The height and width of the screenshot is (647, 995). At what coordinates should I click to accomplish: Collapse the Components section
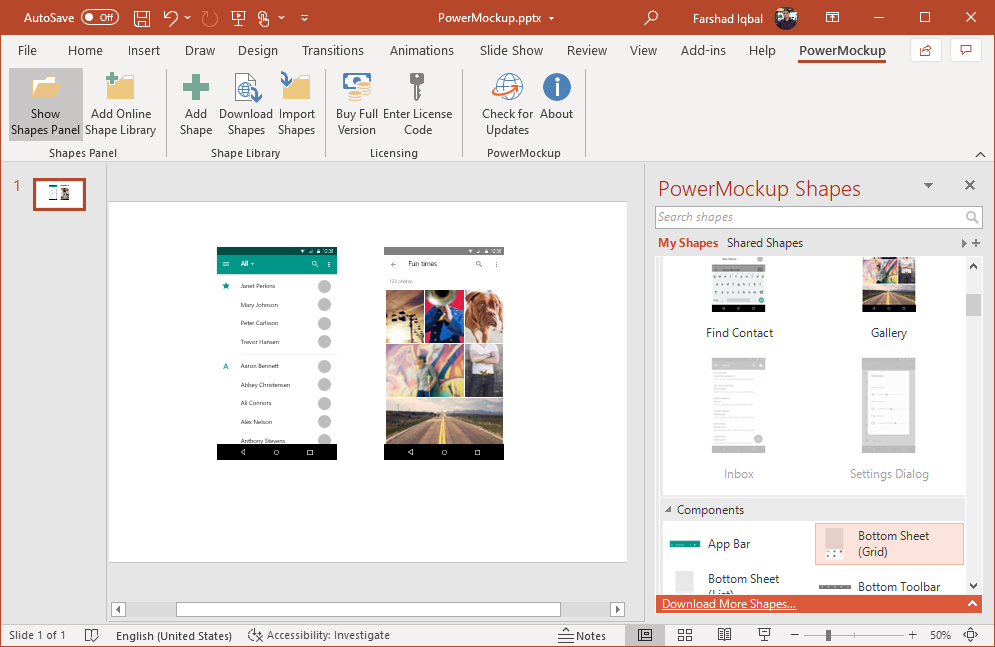(x=669, y=510)
